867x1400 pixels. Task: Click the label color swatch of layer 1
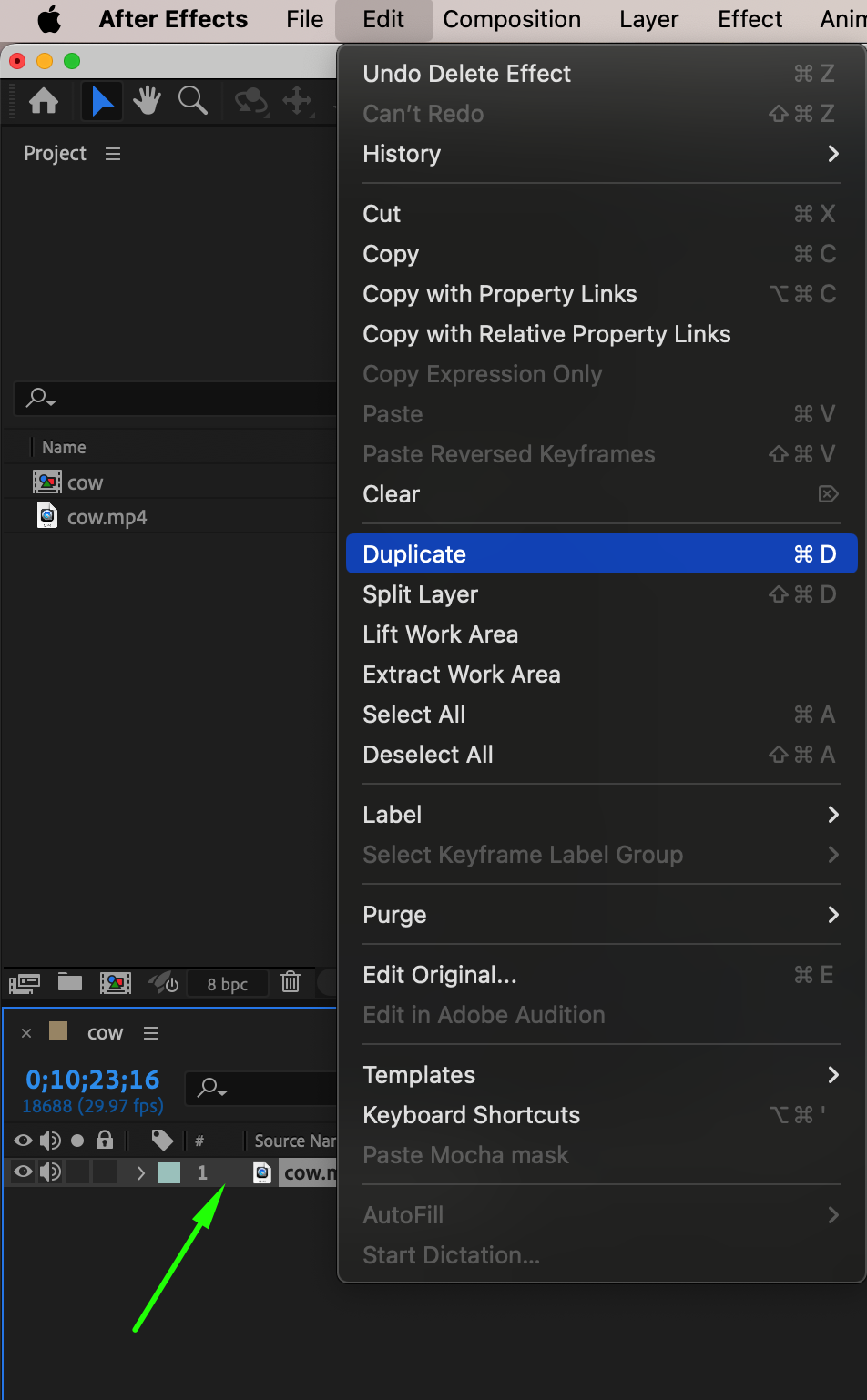tap(169, 1172)
